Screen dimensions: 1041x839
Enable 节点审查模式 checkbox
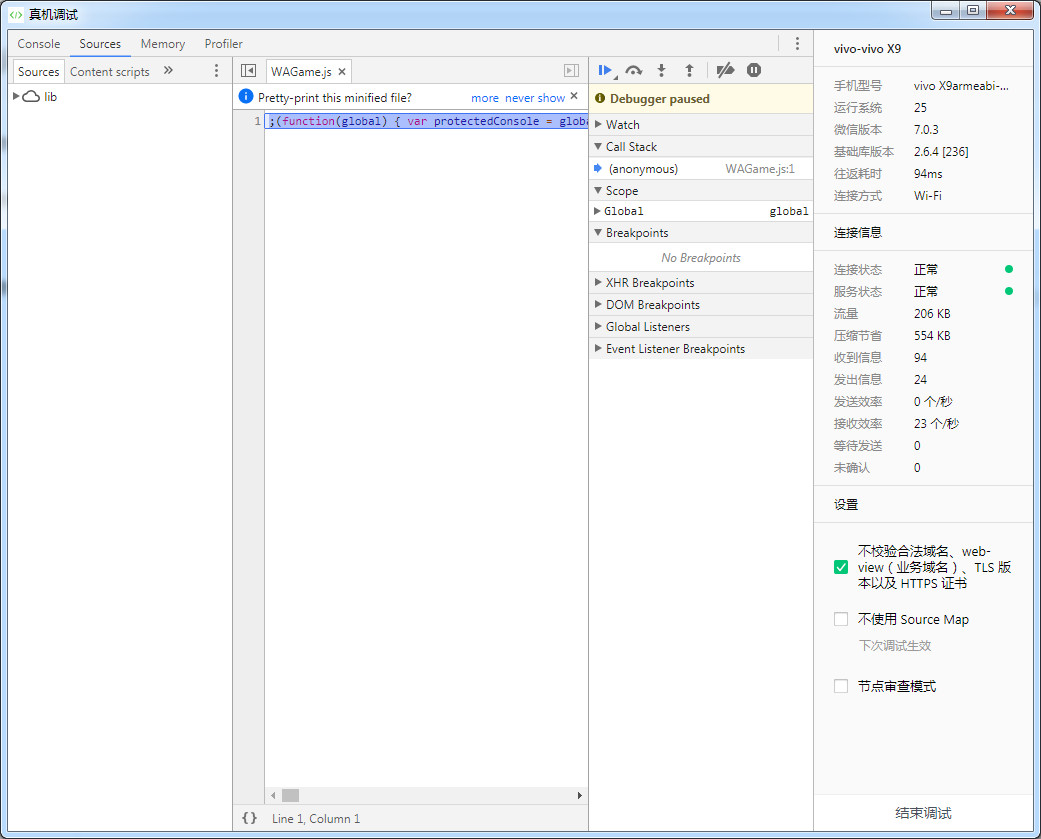[841, 686]
